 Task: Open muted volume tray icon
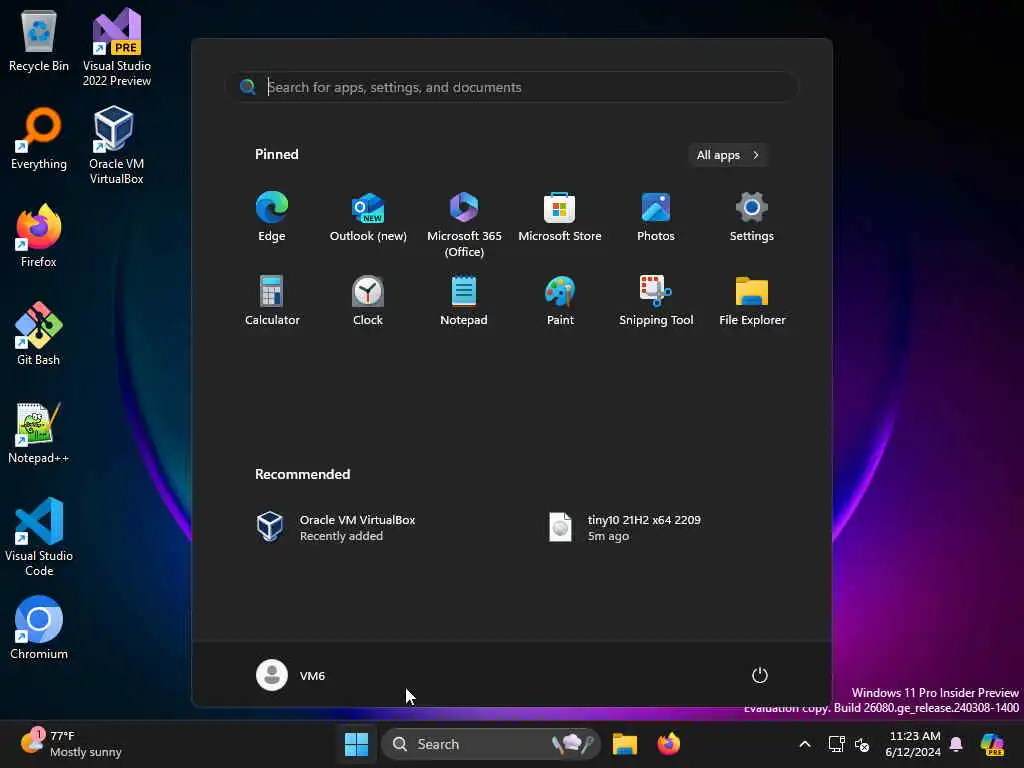(862, 744)
